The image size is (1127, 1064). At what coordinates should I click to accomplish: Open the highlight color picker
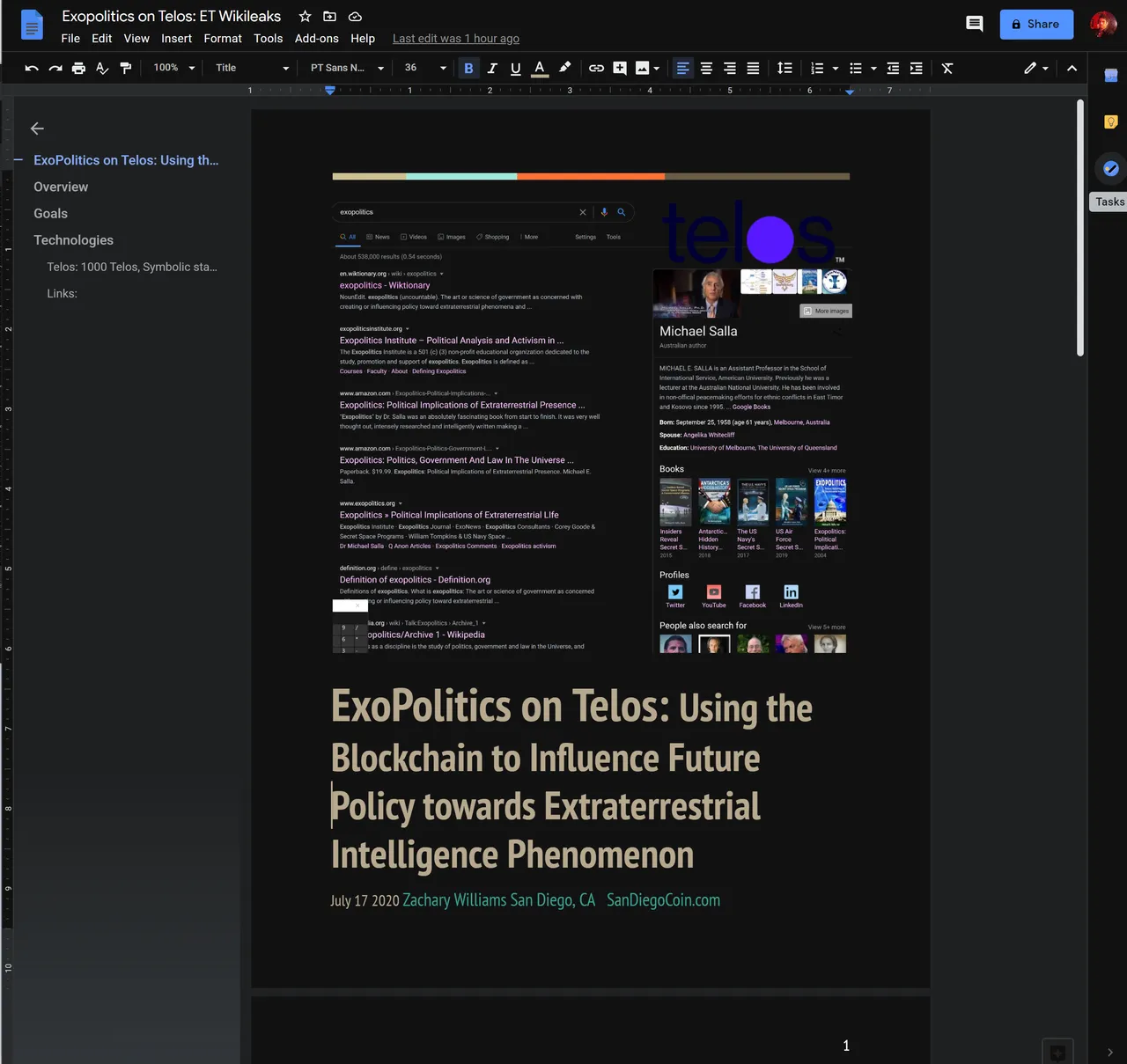(564, 68)
